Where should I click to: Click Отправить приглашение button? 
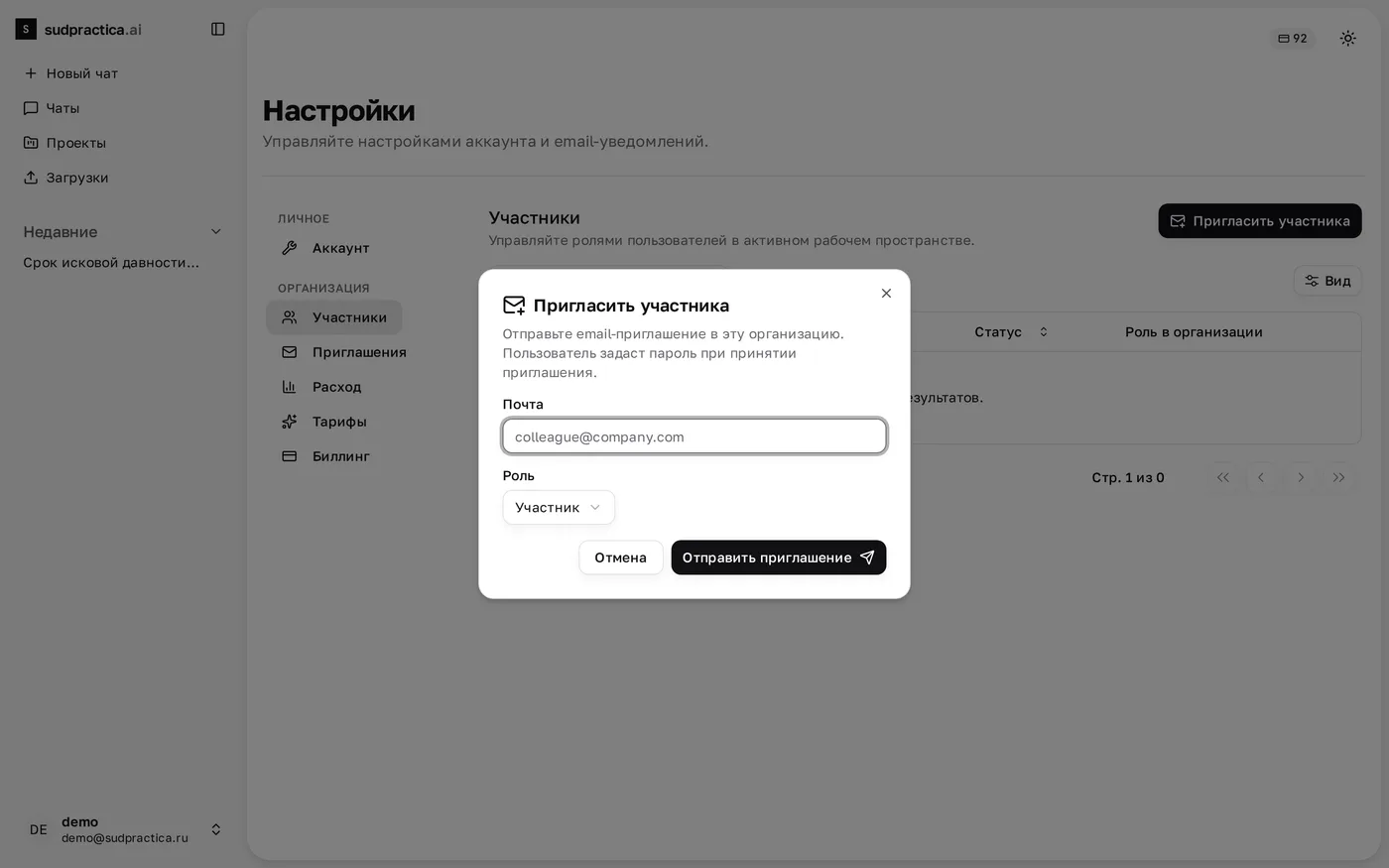point(779,558)
